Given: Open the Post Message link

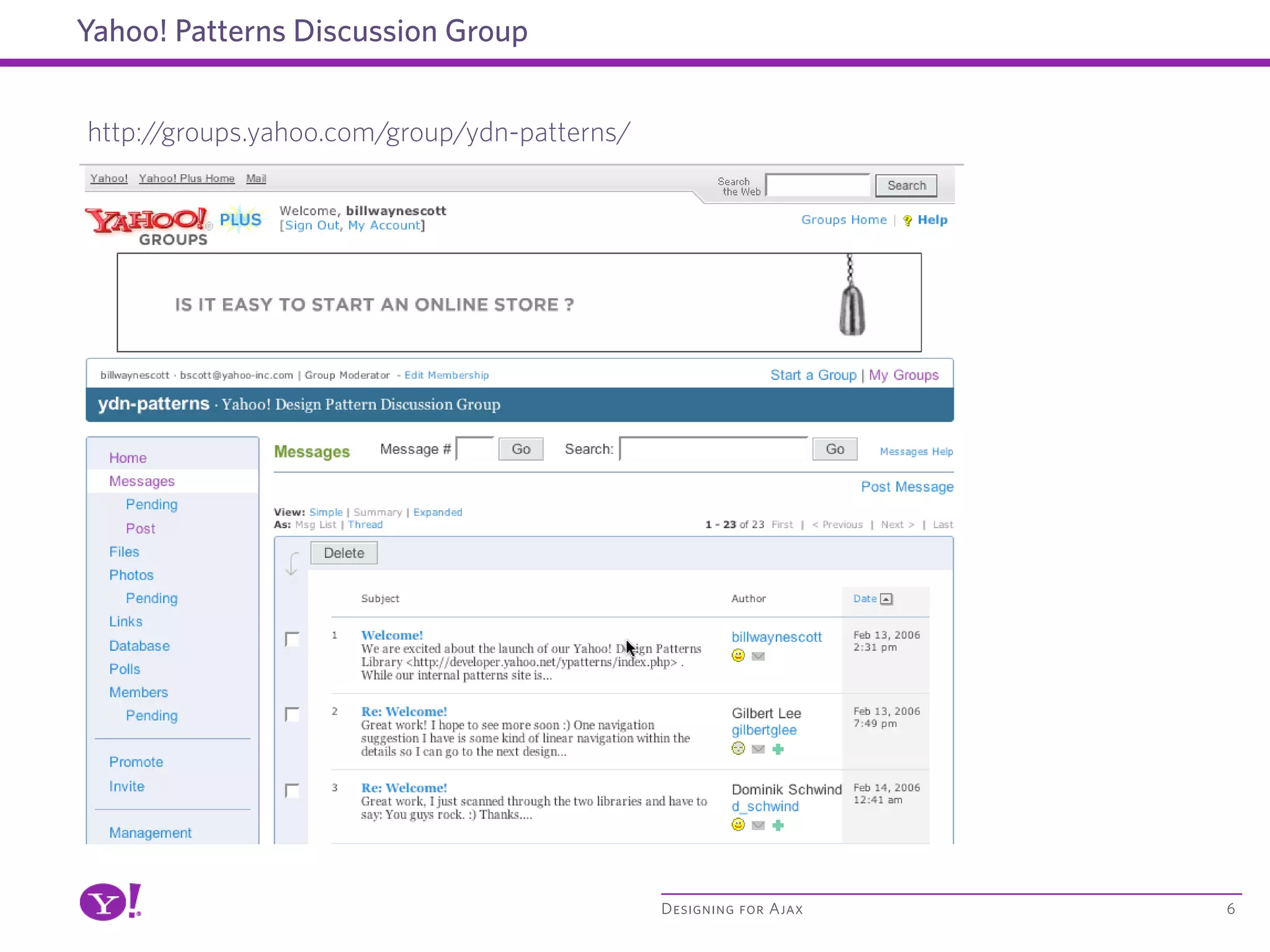Looking at the screenshot, I should pyautogui.click(x=907, y=487).
